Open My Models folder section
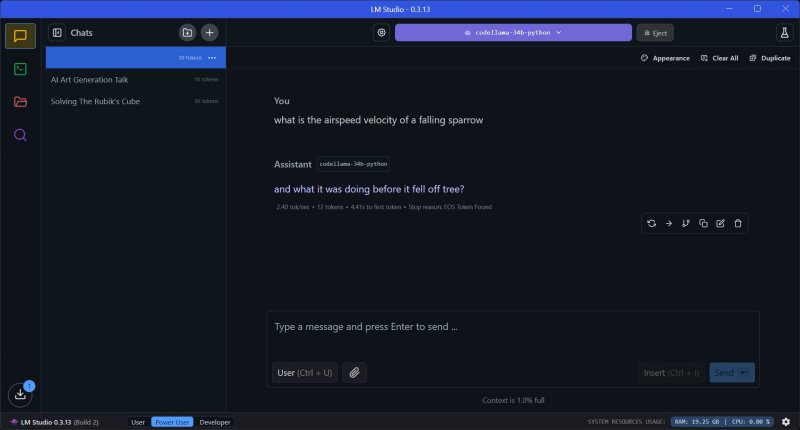 tap(20, 102)
